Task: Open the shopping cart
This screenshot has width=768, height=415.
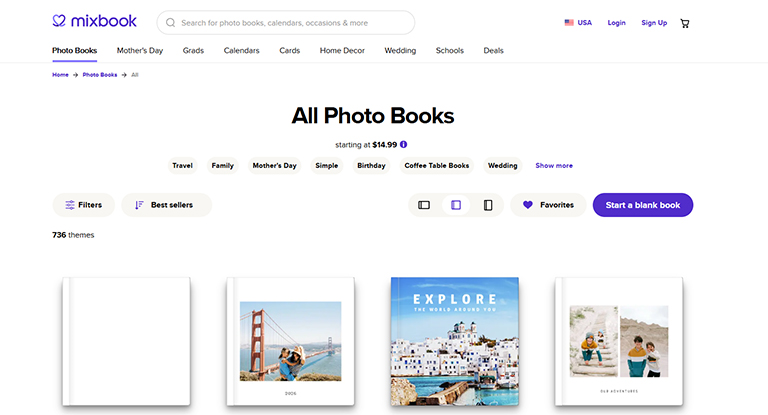Action: pos(685,22)
